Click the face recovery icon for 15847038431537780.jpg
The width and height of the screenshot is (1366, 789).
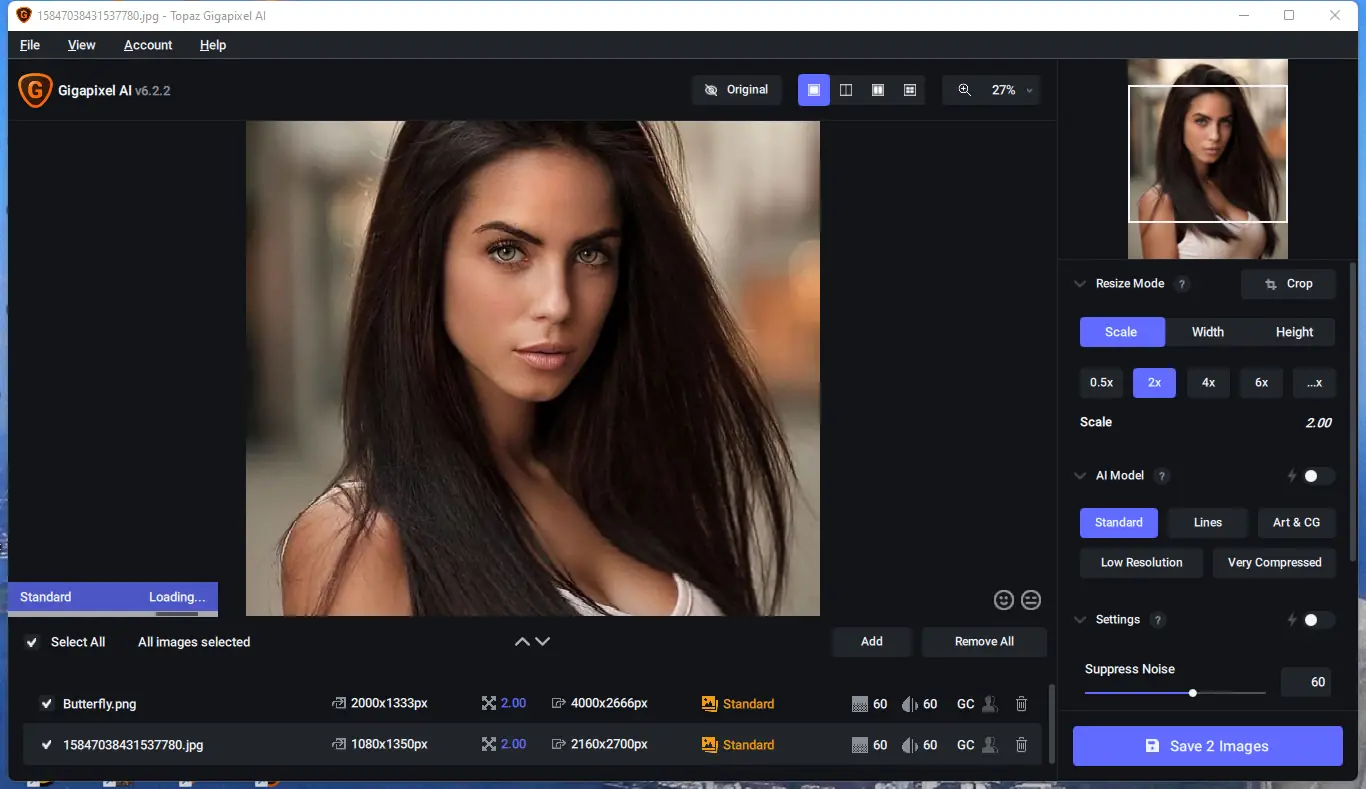coord(990,745)
